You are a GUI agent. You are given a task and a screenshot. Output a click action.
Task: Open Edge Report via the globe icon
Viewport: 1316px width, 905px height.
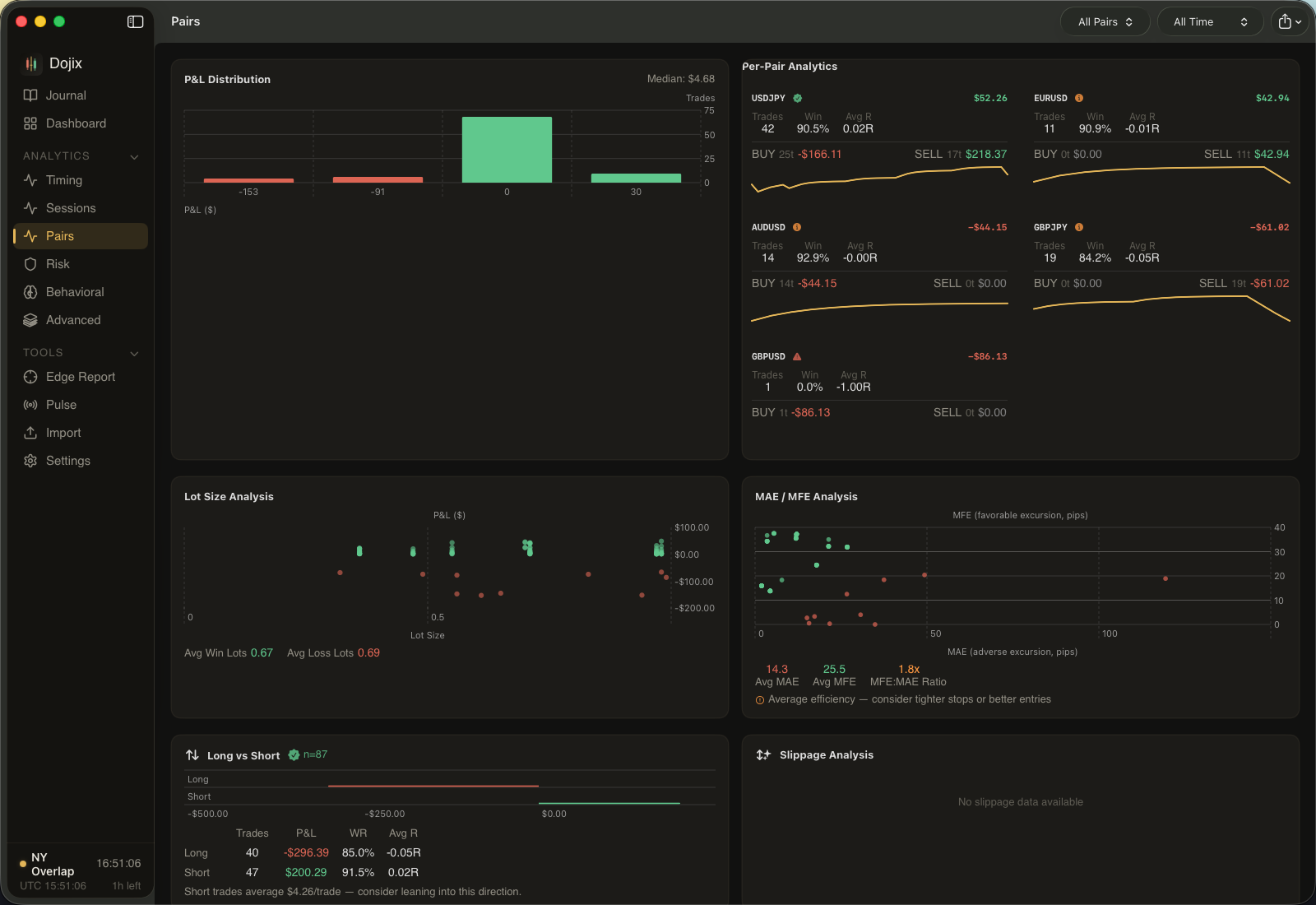pyautogui.click(x=30, y=376)
